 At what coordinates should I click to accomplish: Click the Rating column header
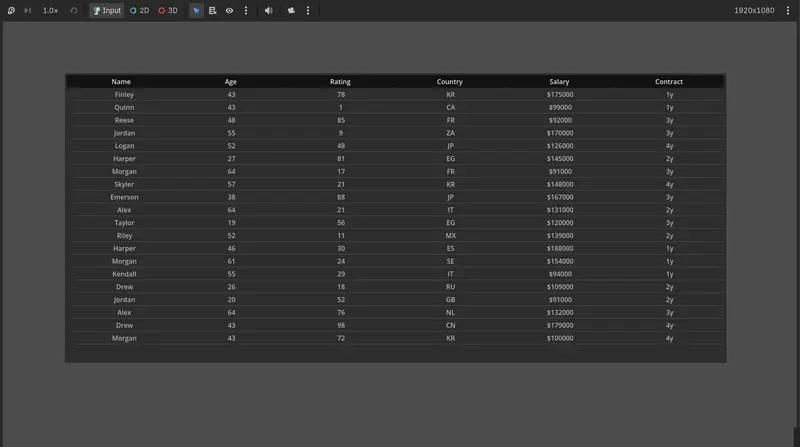(340, 82)
